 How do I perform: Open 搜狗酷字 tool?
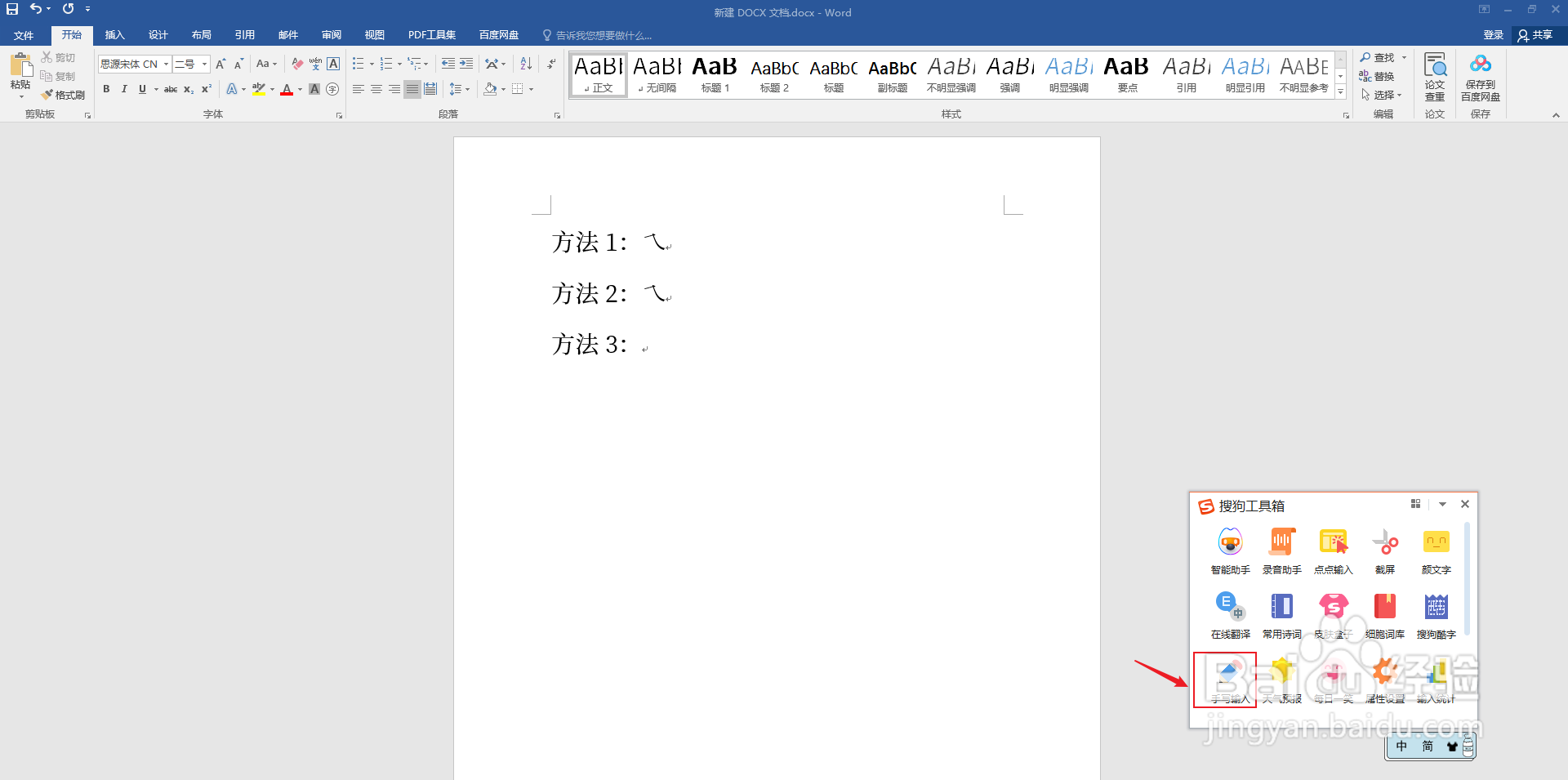(x=1436, y=616)
